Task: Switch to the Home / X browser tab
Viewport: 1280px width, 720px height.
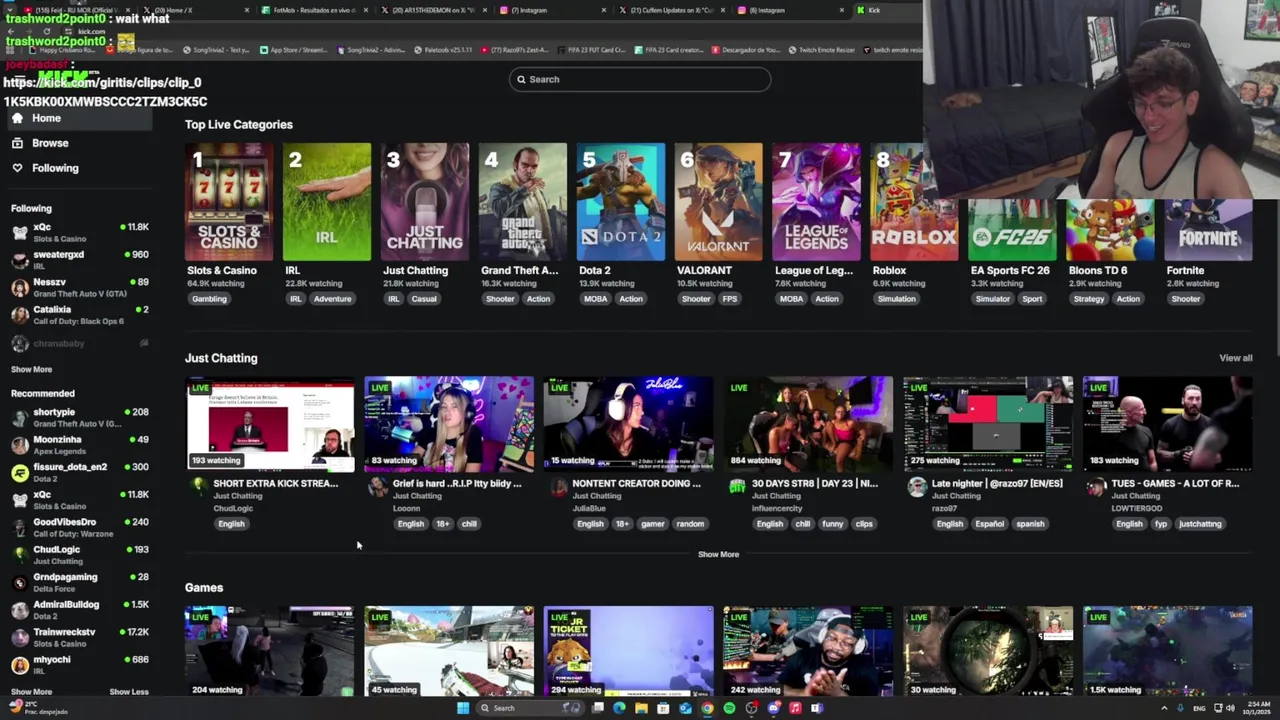Action: [196, 10]
